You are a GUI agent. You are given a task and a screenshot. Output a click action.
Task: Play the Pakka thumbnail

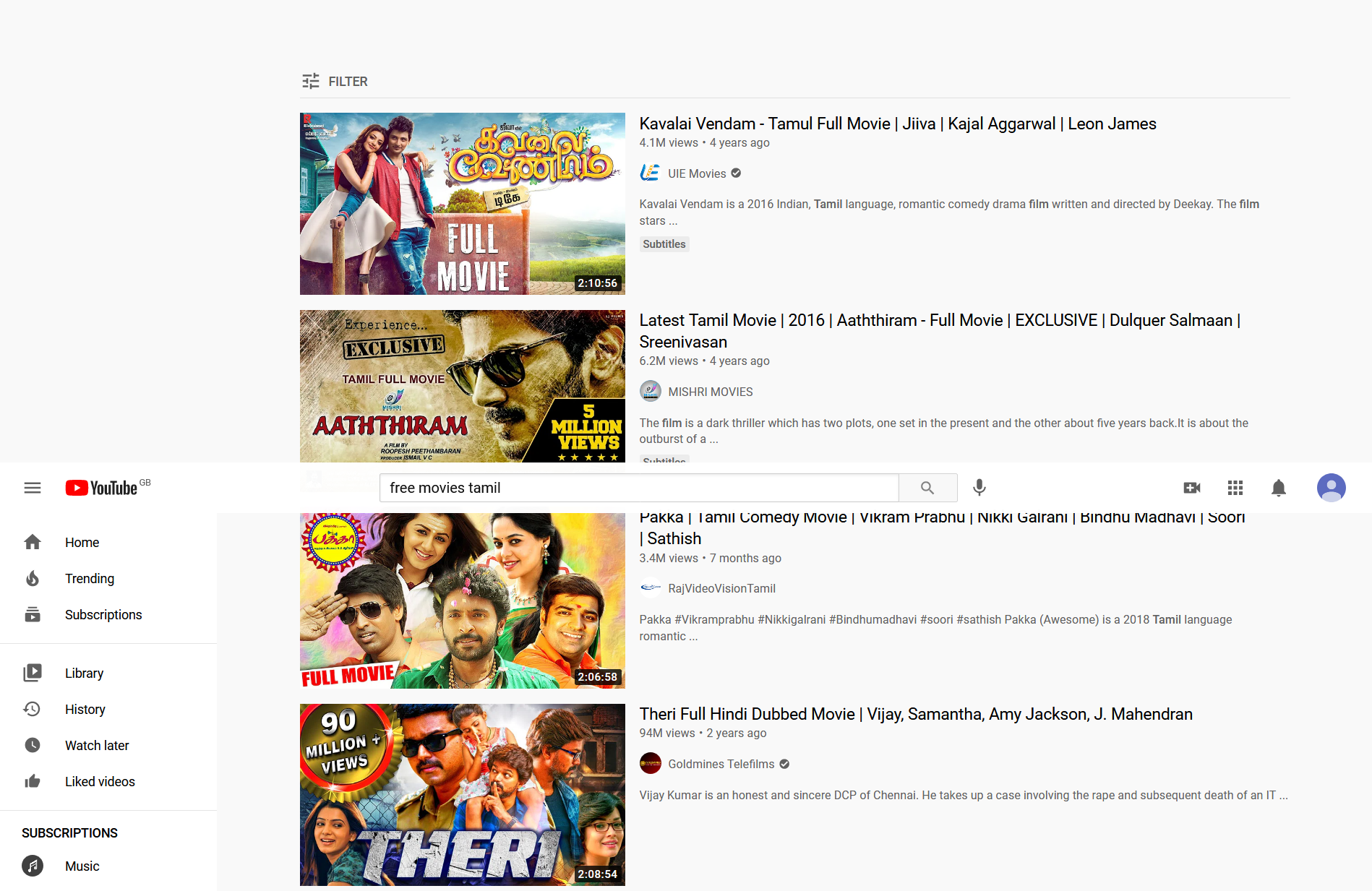point(463,601)
